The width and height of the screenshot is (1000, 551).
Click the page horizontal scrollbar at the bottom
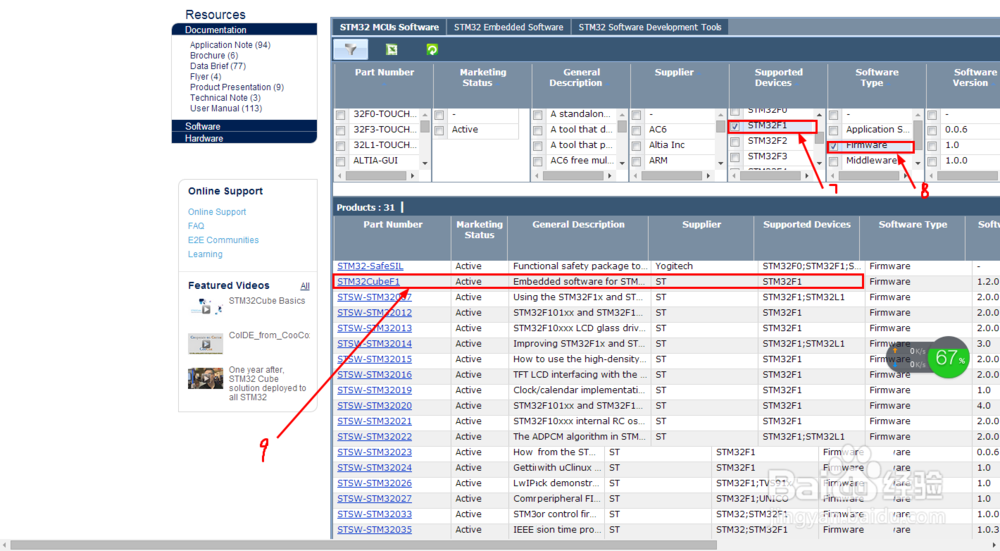click(x=364, y=545)
